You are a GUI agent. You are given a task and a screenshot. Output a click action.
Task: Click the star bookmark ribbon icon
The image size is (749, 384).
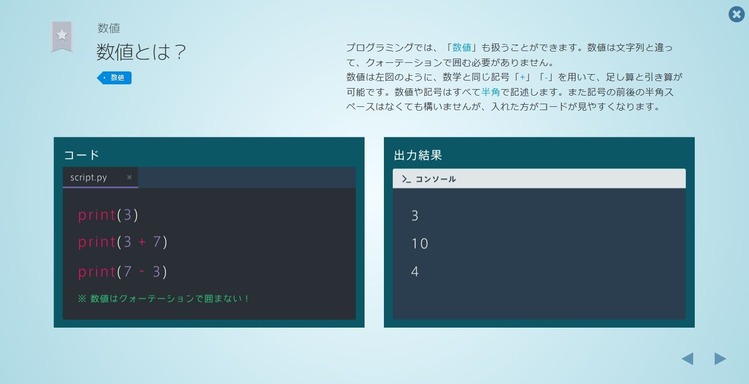(x=62, y=36)
